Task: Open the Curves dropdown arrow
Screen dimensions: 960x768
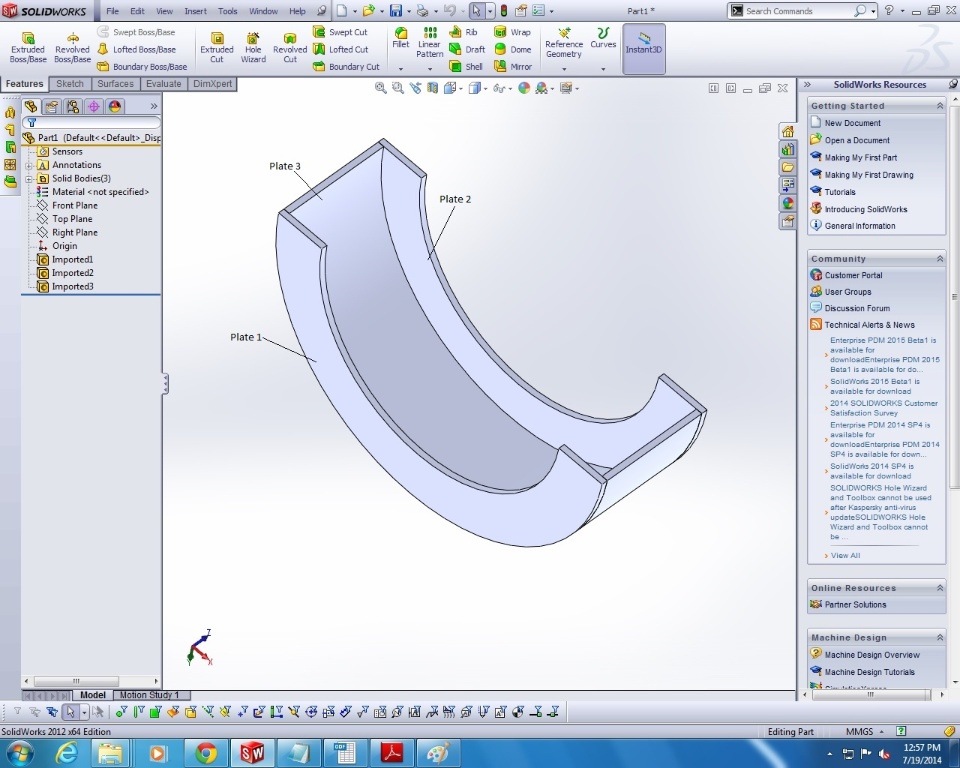Action: (603, 69)
